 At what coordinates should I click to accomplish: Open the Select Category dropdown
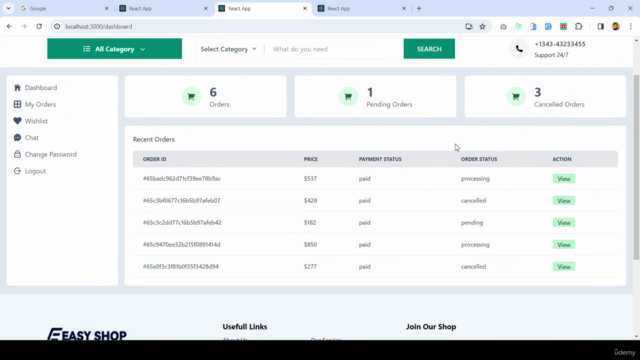point(229,49)
